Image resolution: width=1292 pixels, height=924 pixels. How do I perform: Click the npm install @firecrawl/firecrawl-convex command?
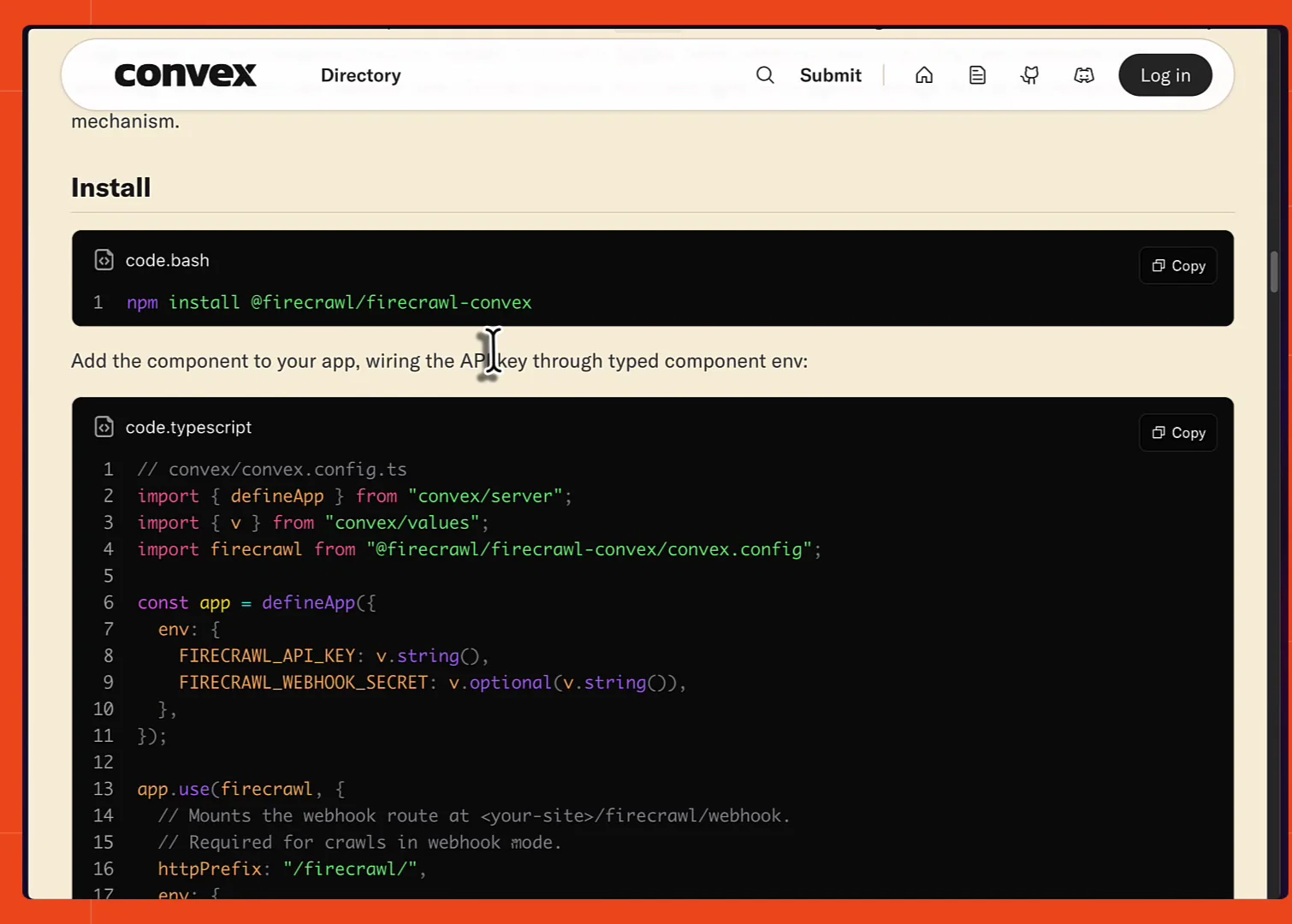point(329,303)
